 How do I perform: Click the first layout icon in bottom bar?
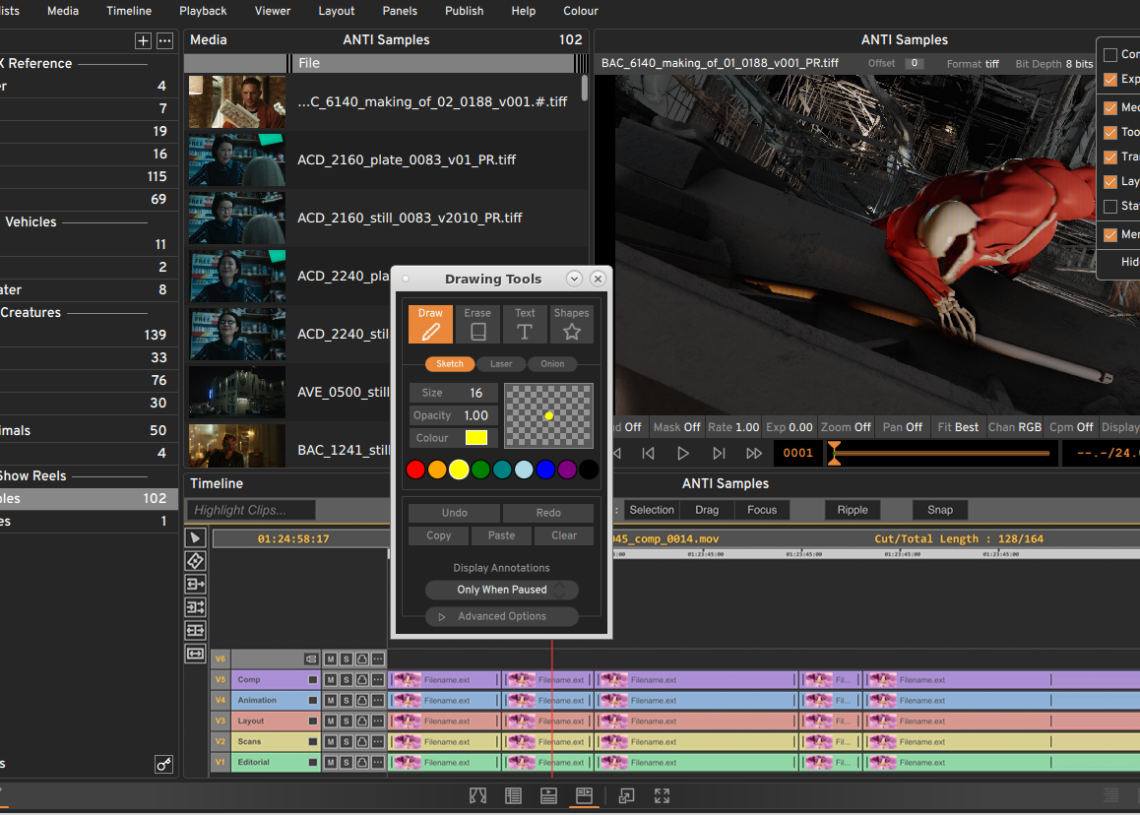[x=478, y=796]
